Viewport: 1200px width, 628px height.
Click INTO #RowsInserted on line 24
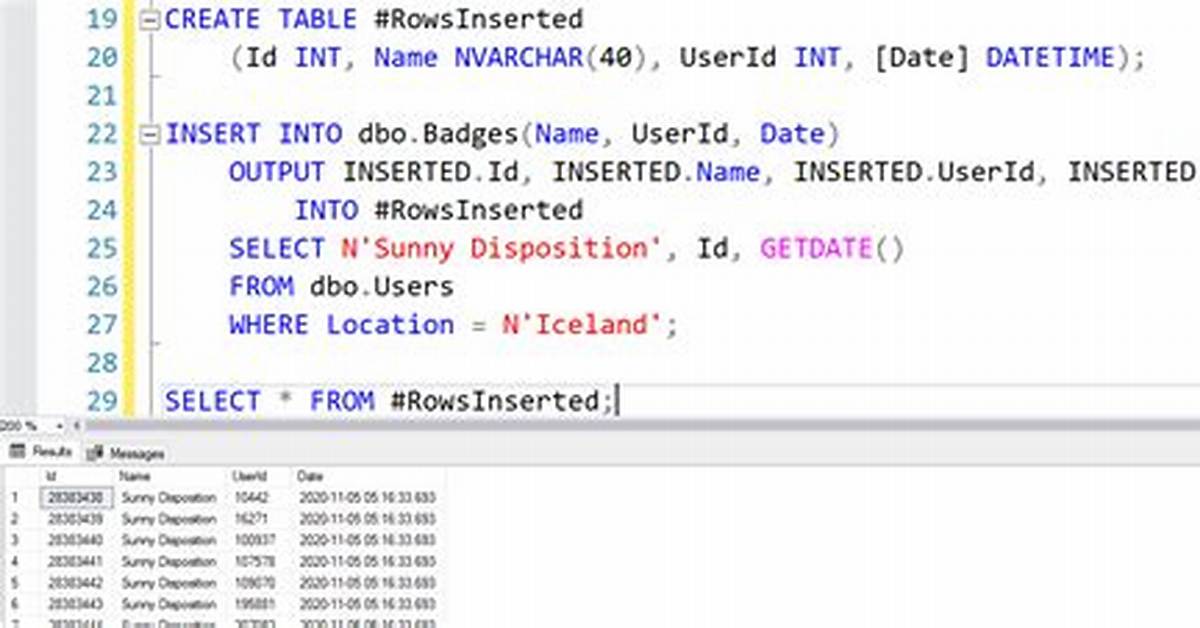[x=438, y=210]
